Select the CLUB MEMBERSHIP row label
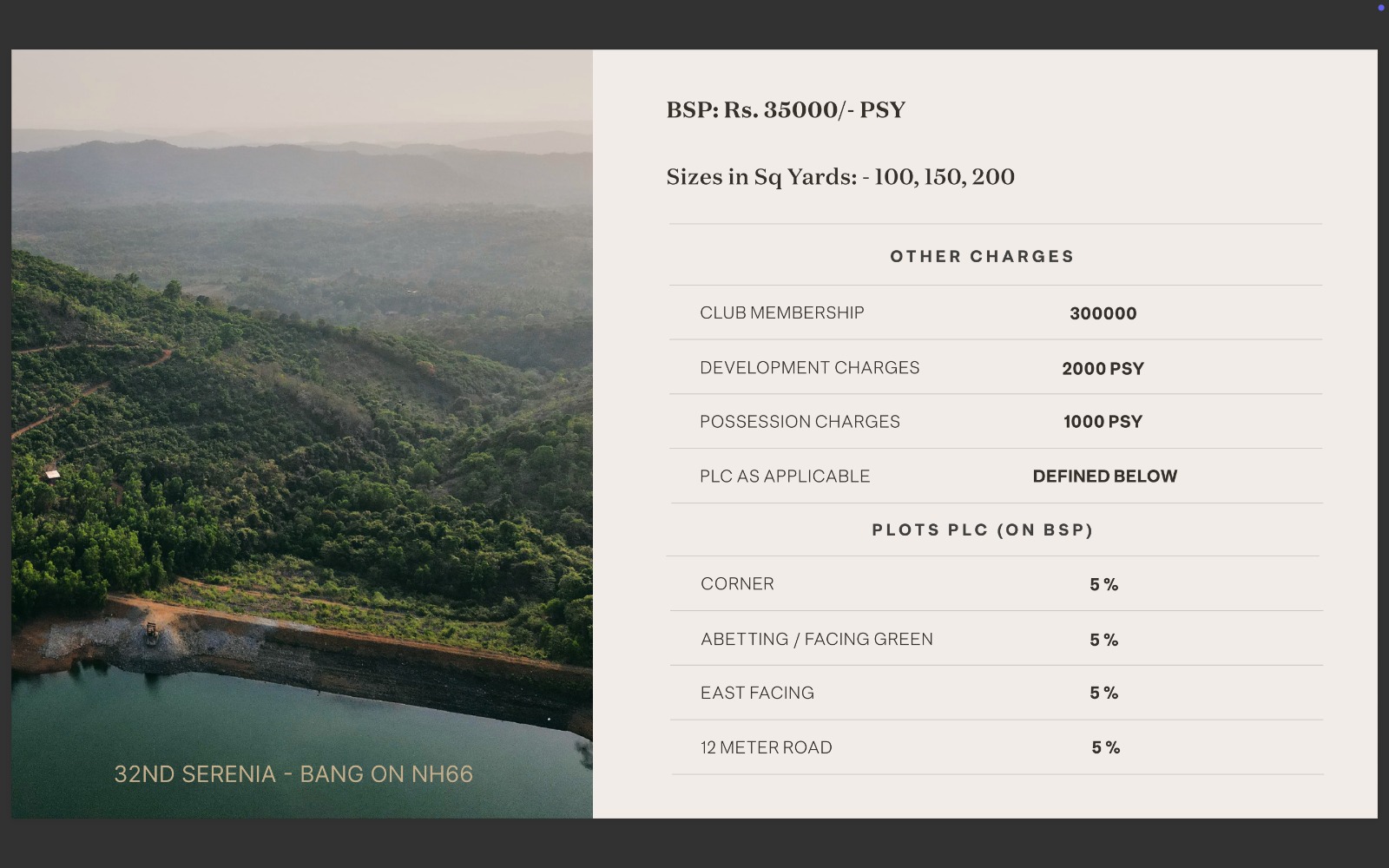The image size is (1389, 868). coord(781,313)
